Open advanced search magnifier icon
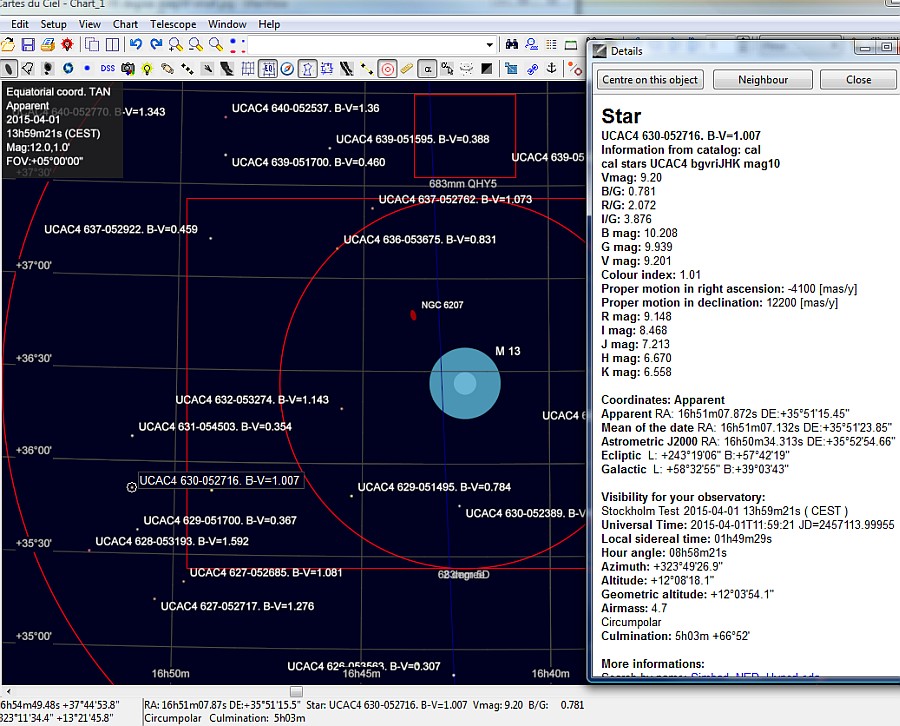 click(532, 44)
